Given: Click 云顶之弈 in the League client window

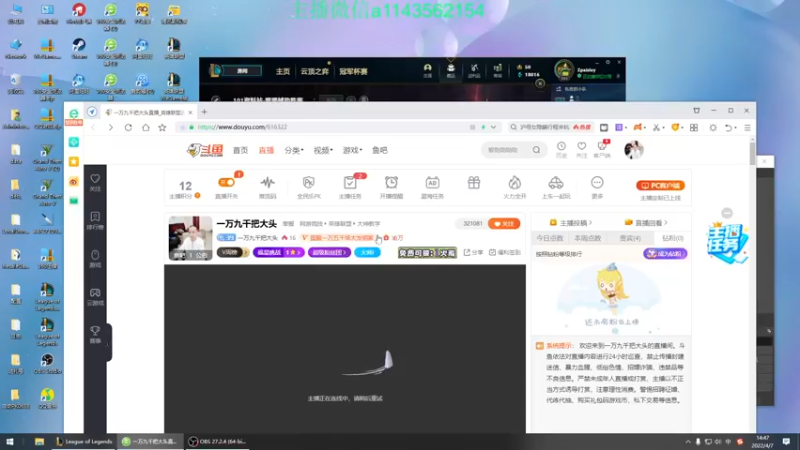Looking at the screenshot, I should click(x=315, y=71).
